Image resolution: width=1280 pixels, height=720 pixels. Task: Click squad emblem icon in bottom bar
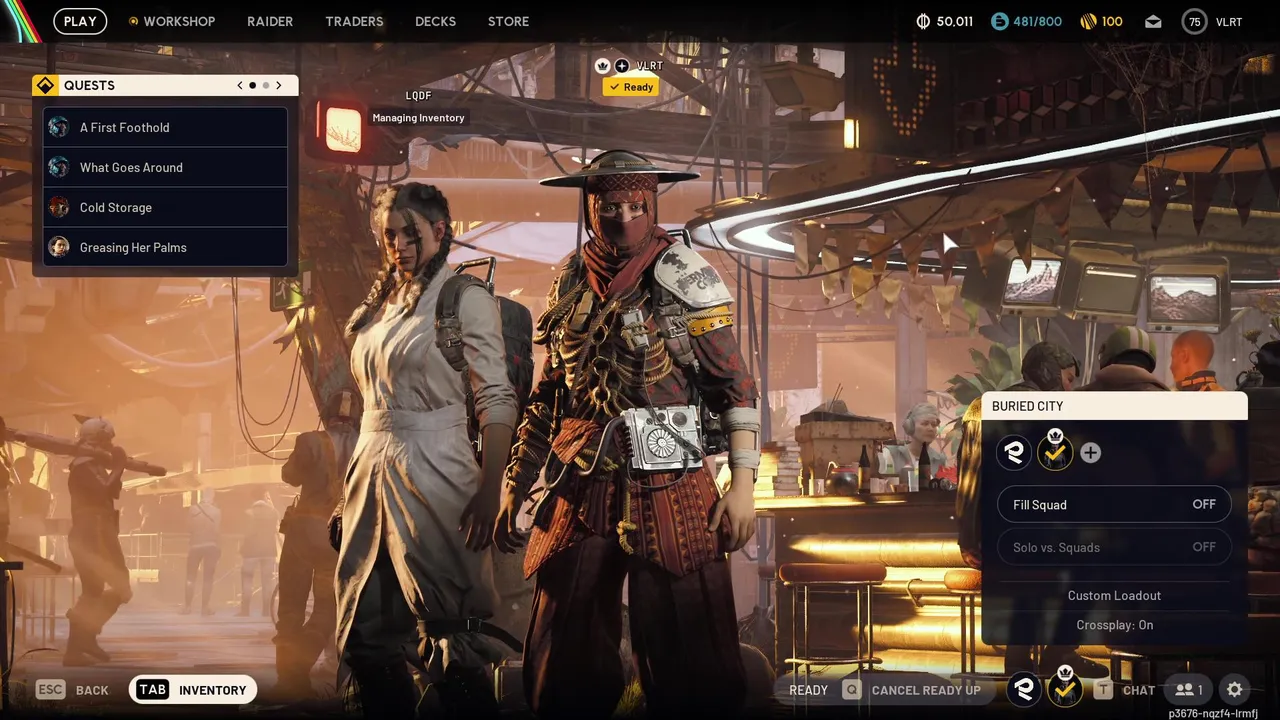pos(1024,689)
